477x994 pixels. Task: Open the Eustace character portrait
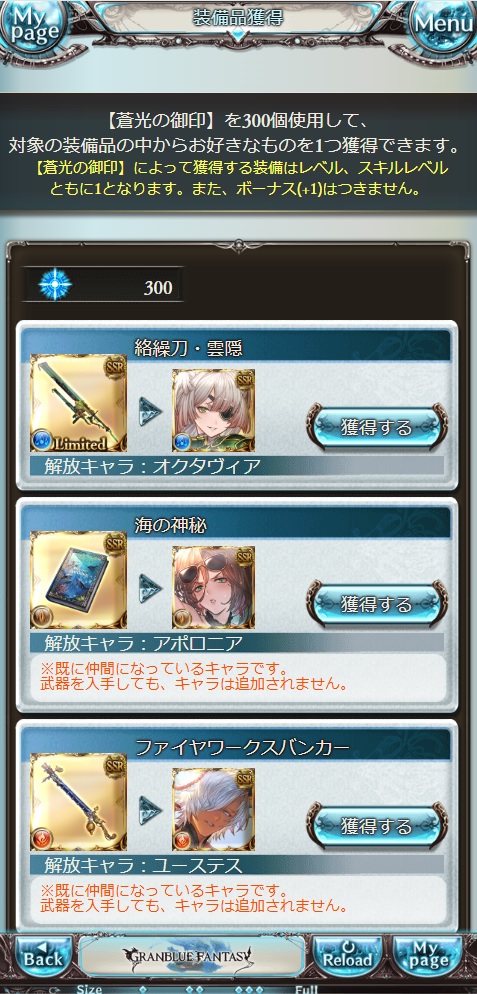click(214, 809)
